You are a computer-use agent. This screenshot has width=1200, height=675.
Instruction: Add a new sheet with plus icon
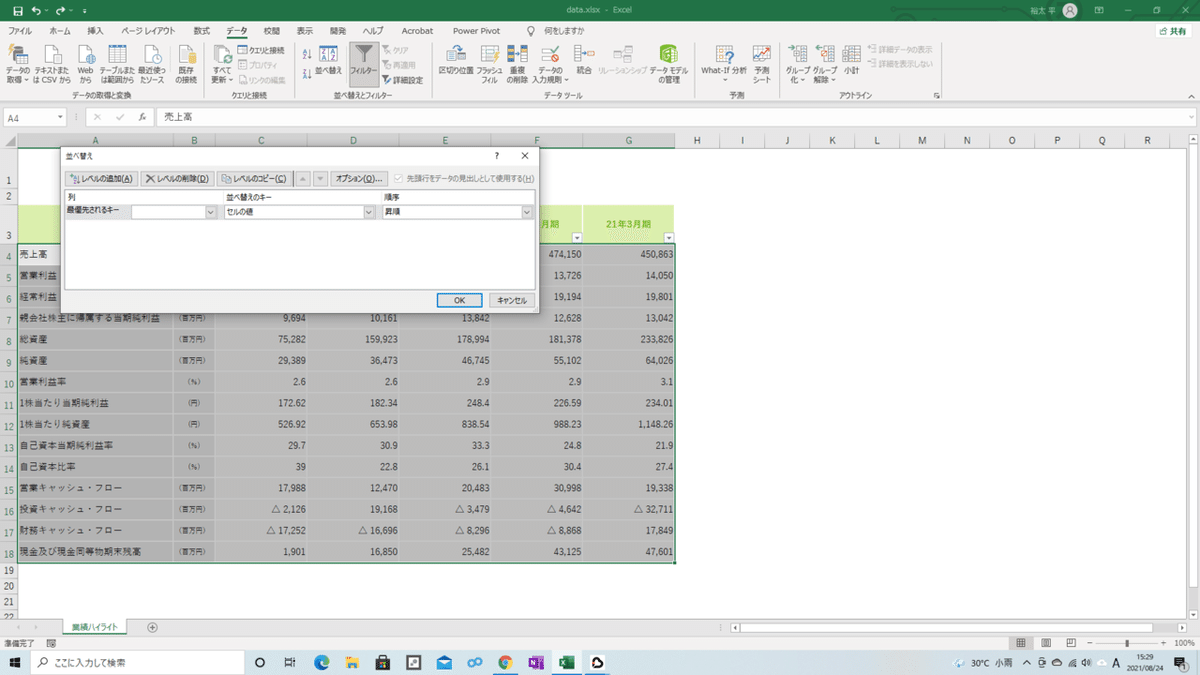pyautogui.click(x=152, y=627)
